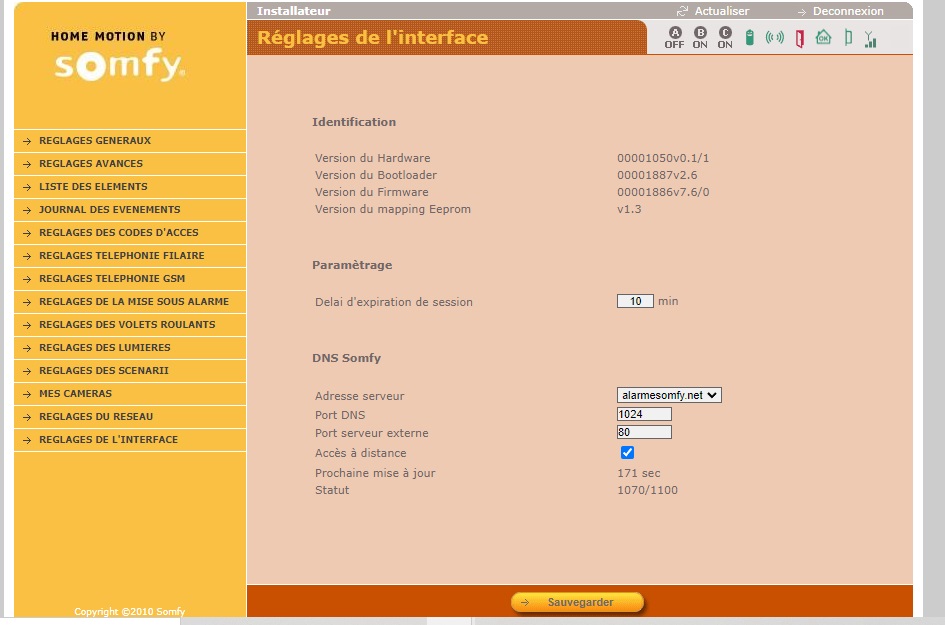Open Journal des Evenements
This screenshot has height=625, width=945.
tap(130, 209)
